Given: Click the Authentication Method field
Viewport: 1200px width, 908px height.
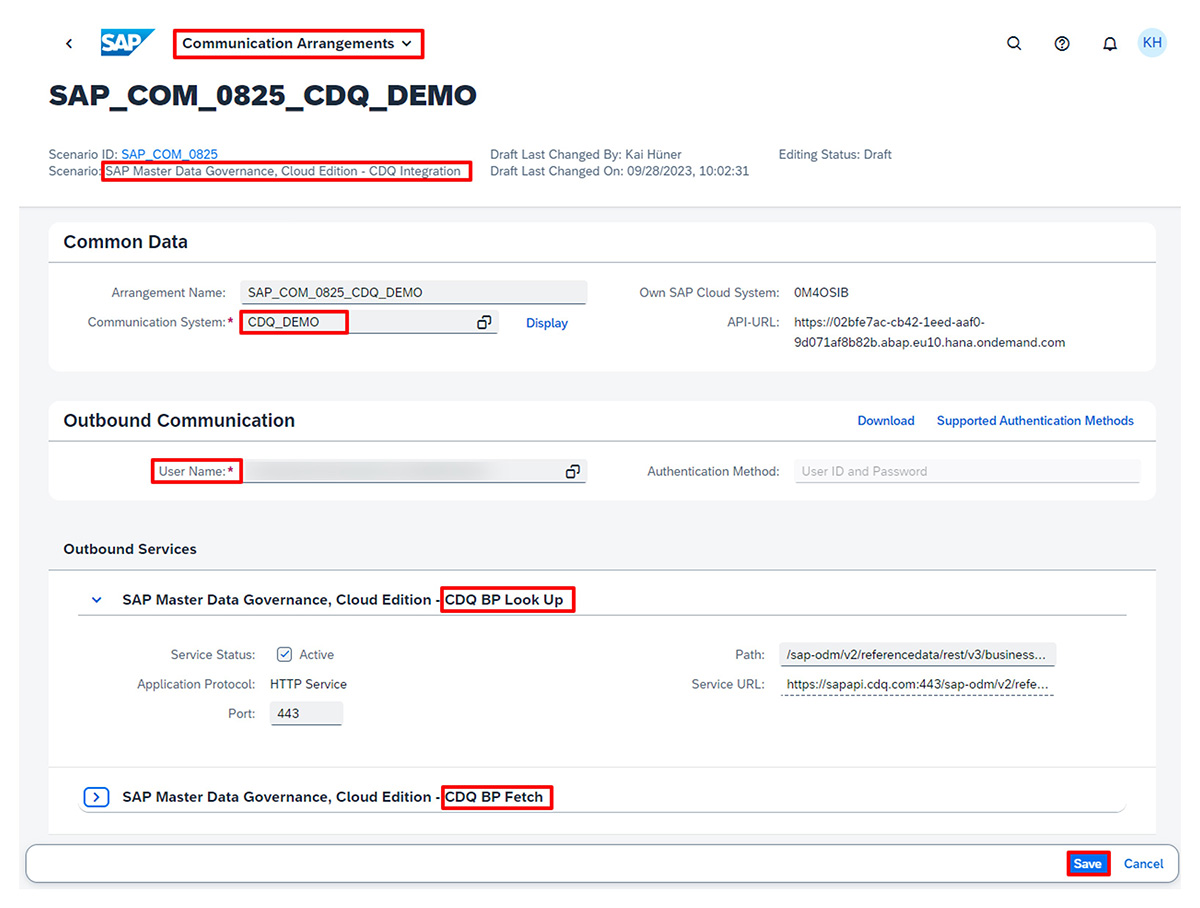Looking at the screenshot, I should 967,471.
